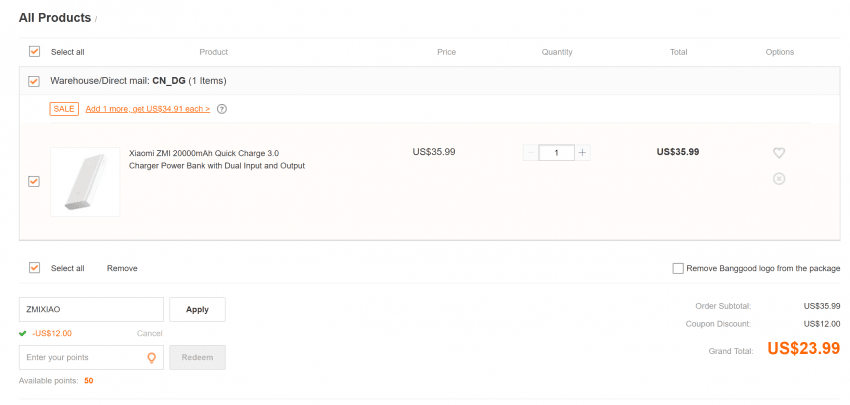This screenshot has width=850, height=405.
Task: Click the Order Subtotal US$35.99 value
Action: 822,306
